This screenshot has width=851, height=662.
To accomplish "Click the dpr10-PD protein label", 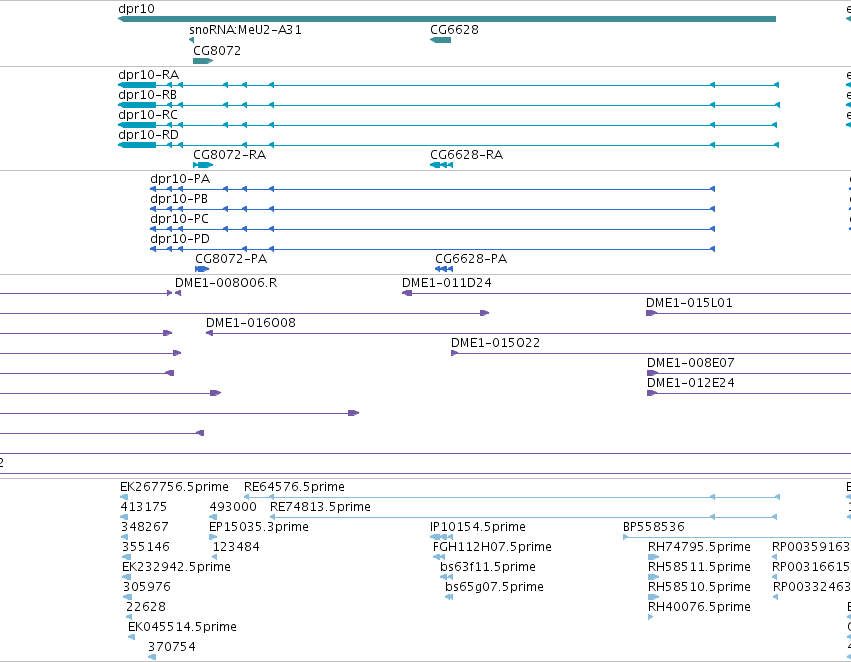I will (180, 239).
